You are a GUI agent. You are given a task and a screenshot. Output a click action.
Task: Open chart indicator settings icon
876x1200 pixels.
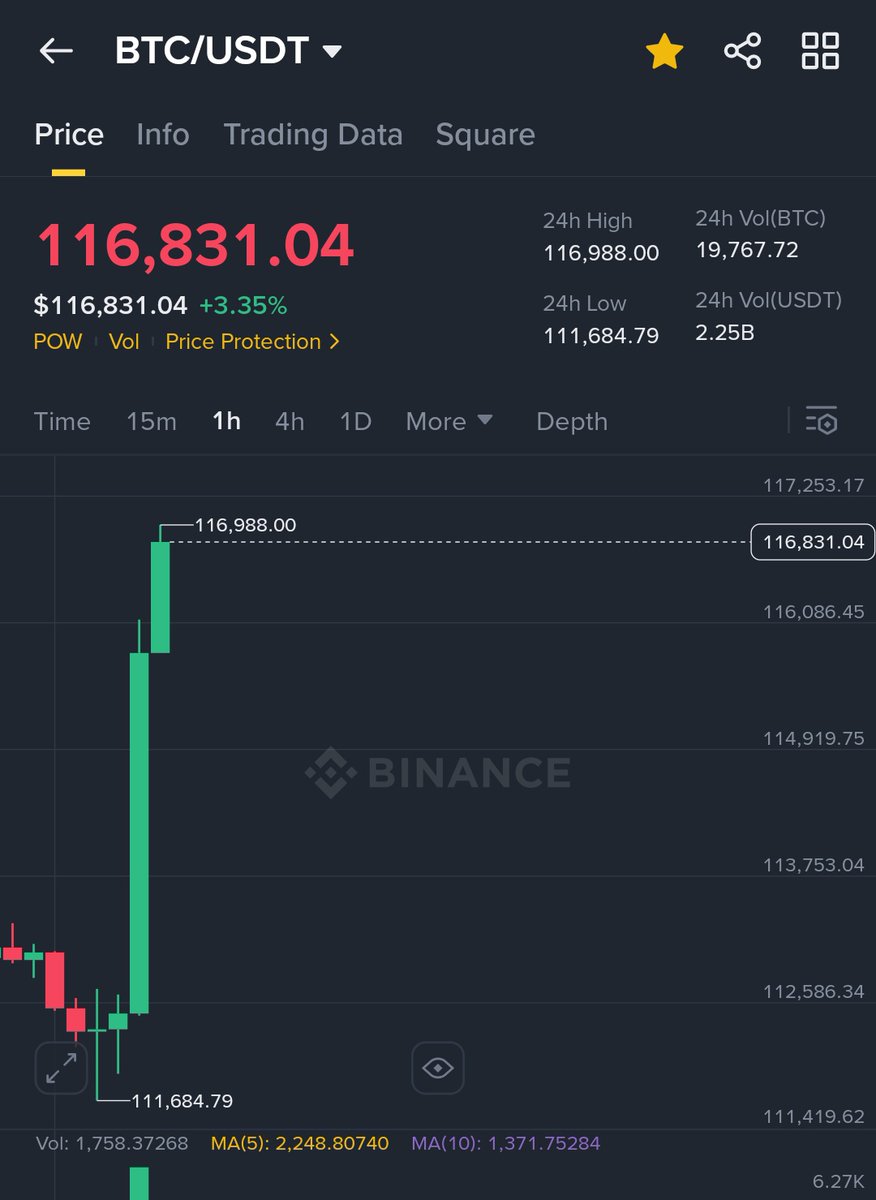[x=821, y=421]
